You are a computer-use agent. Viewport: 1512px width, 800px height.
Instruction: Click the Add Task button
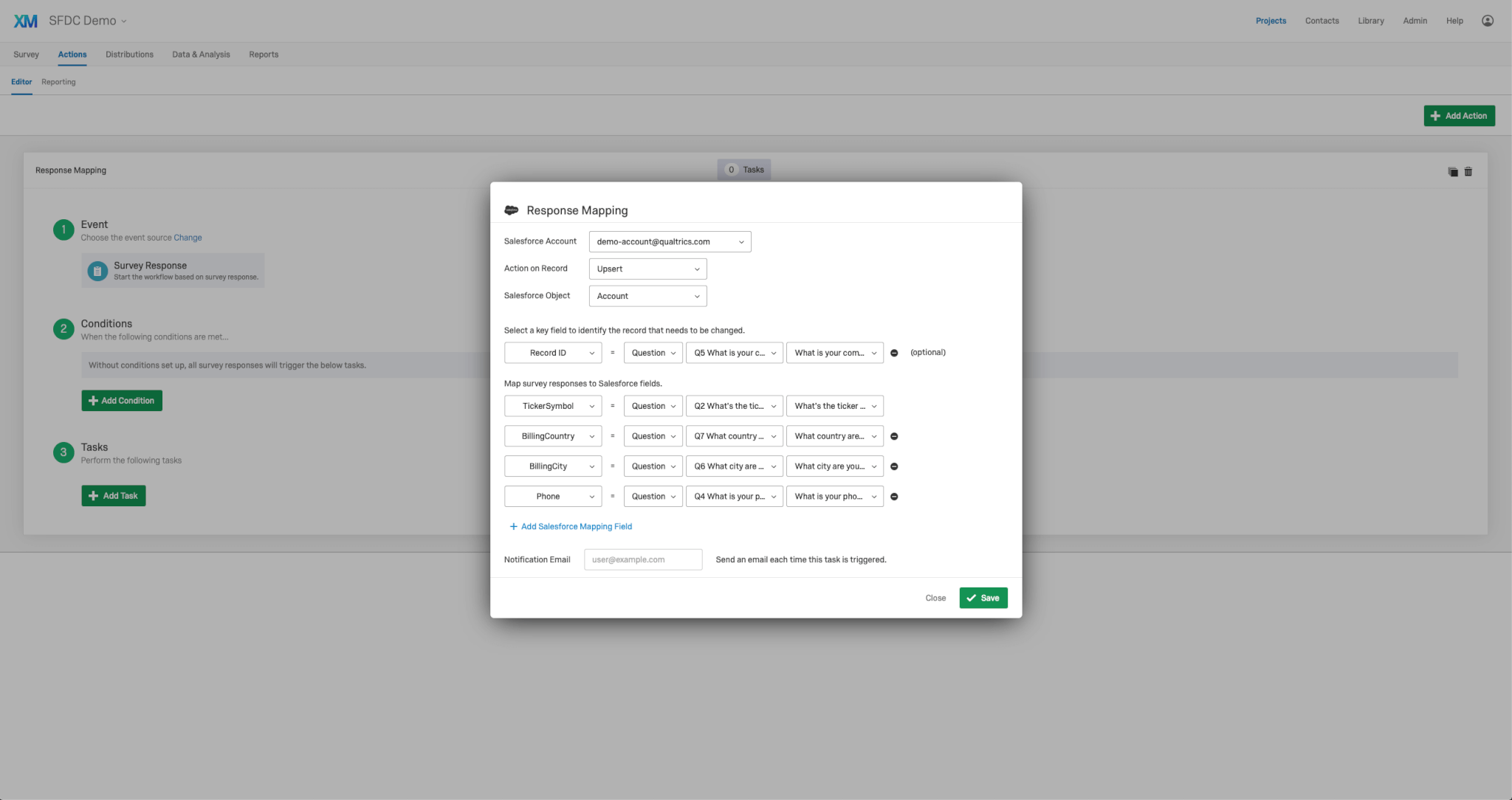pos(114,496)
